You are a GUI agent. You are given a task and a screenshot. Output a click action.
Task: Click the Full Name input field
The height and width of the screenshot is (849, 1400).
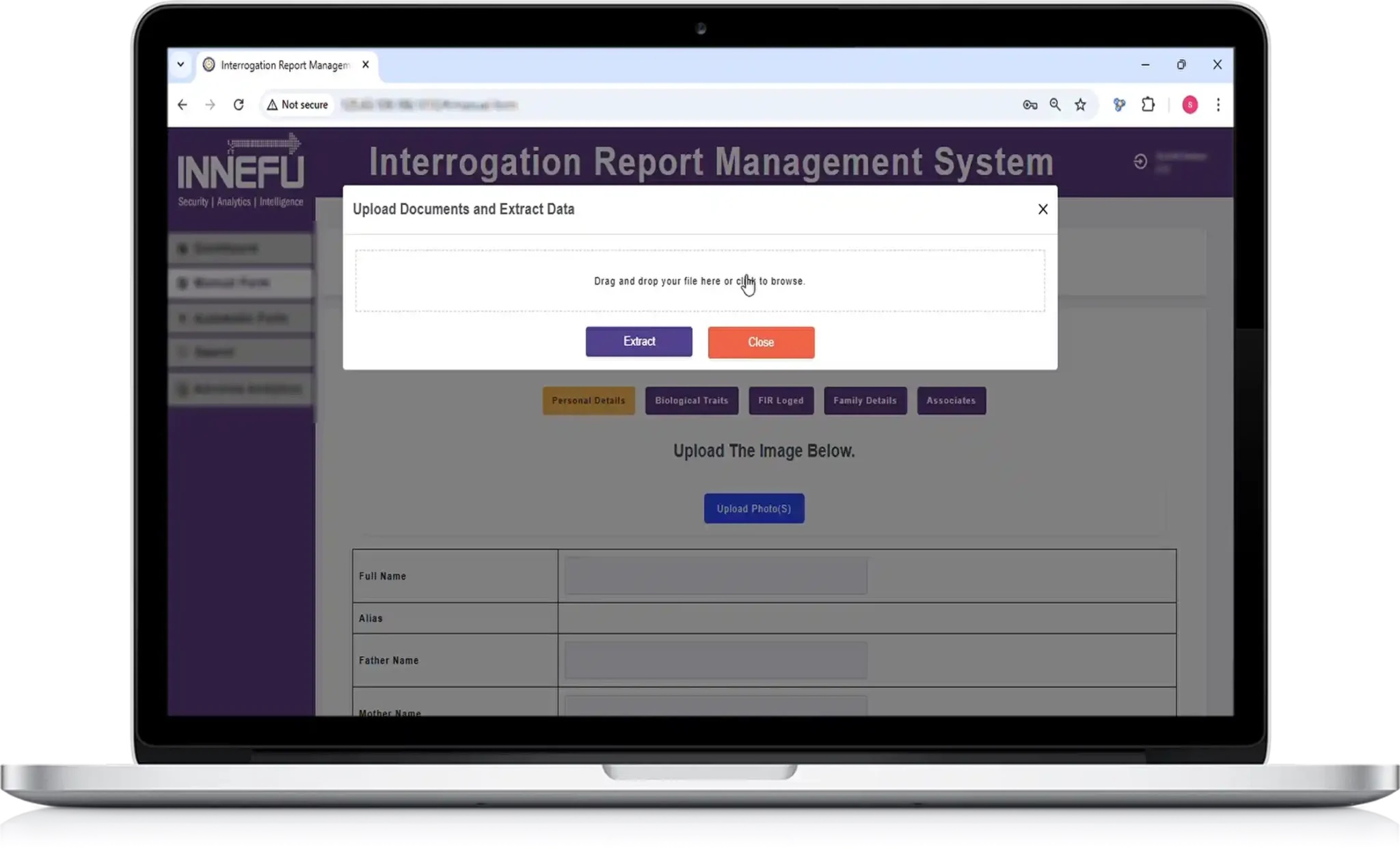click(715, 576)
